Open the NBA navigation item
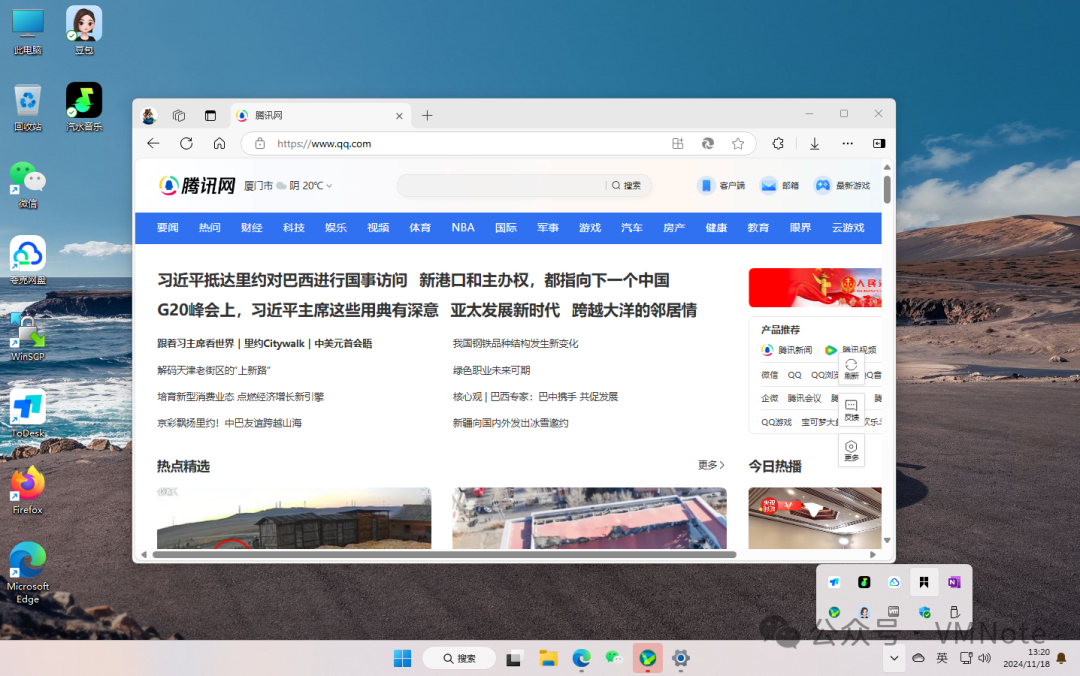 click(463, 227)
